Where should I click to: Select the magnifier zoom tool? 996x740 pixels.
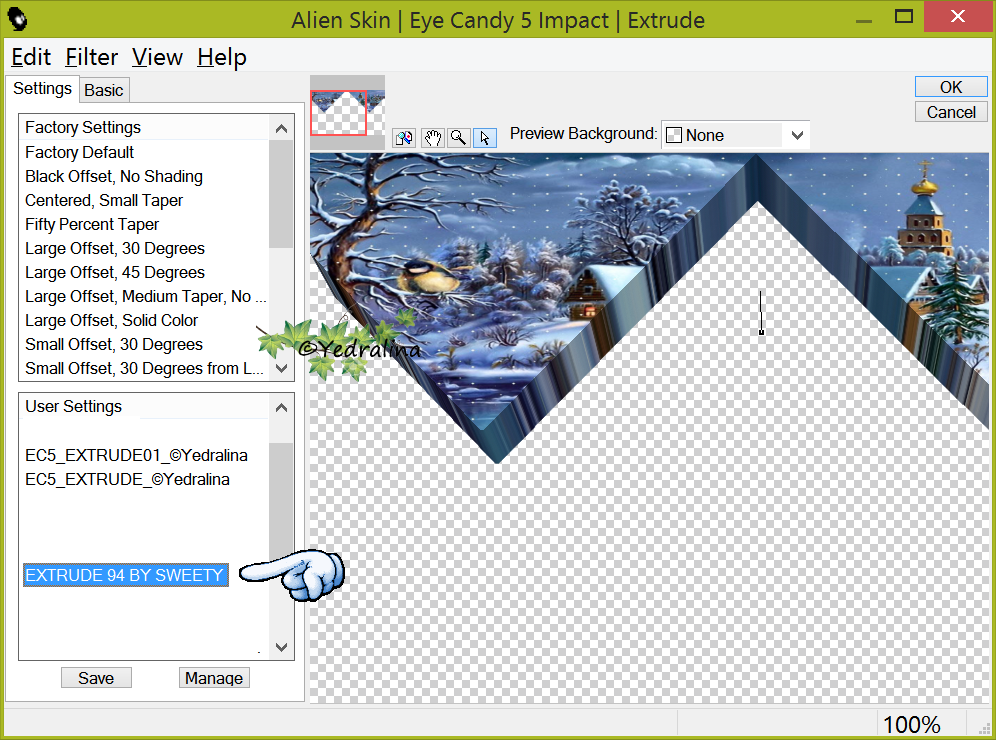(x=459, y=137)
